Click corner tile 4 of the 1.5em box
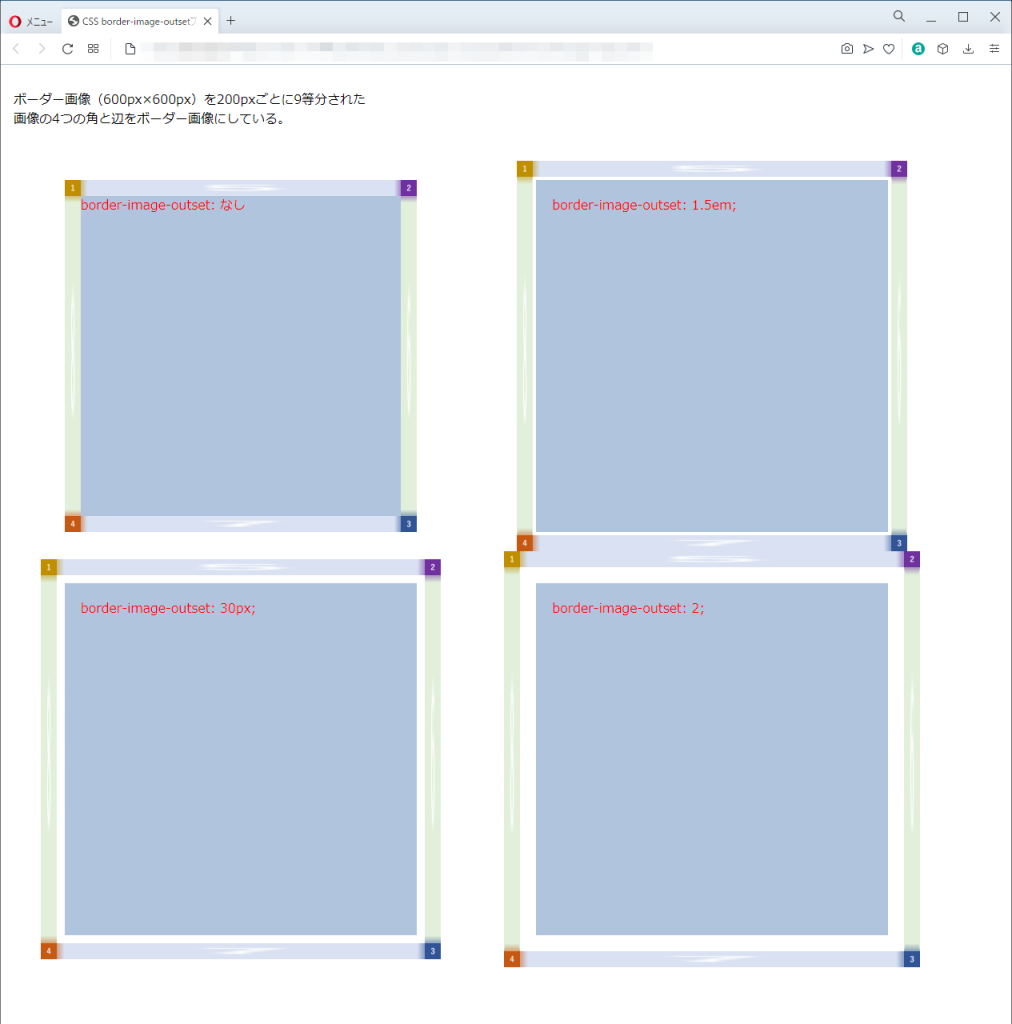Screen dimensions: 1012x1024 click(525, 543)
